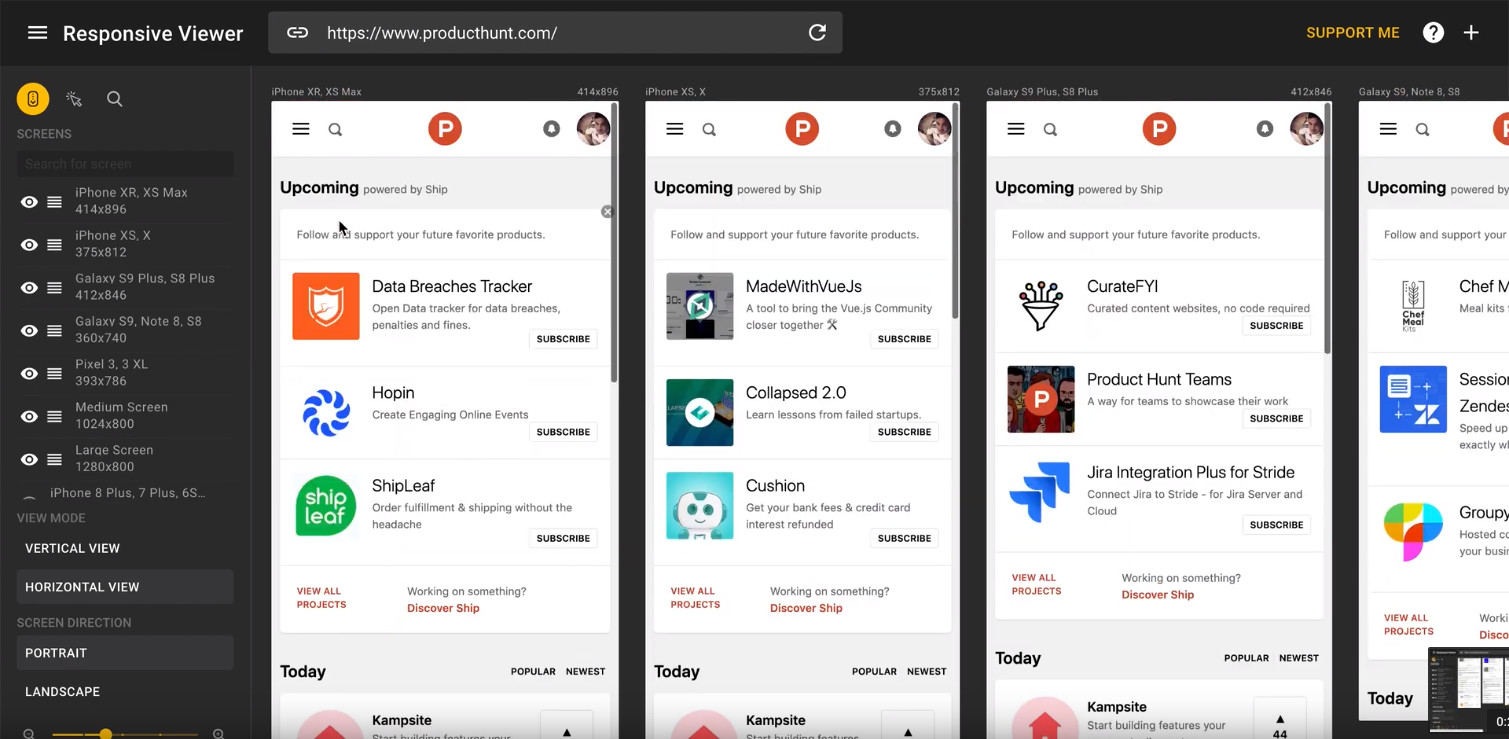Open notifications bell in Galaxy S9 Plus screen

click(x=1265, y=129)
